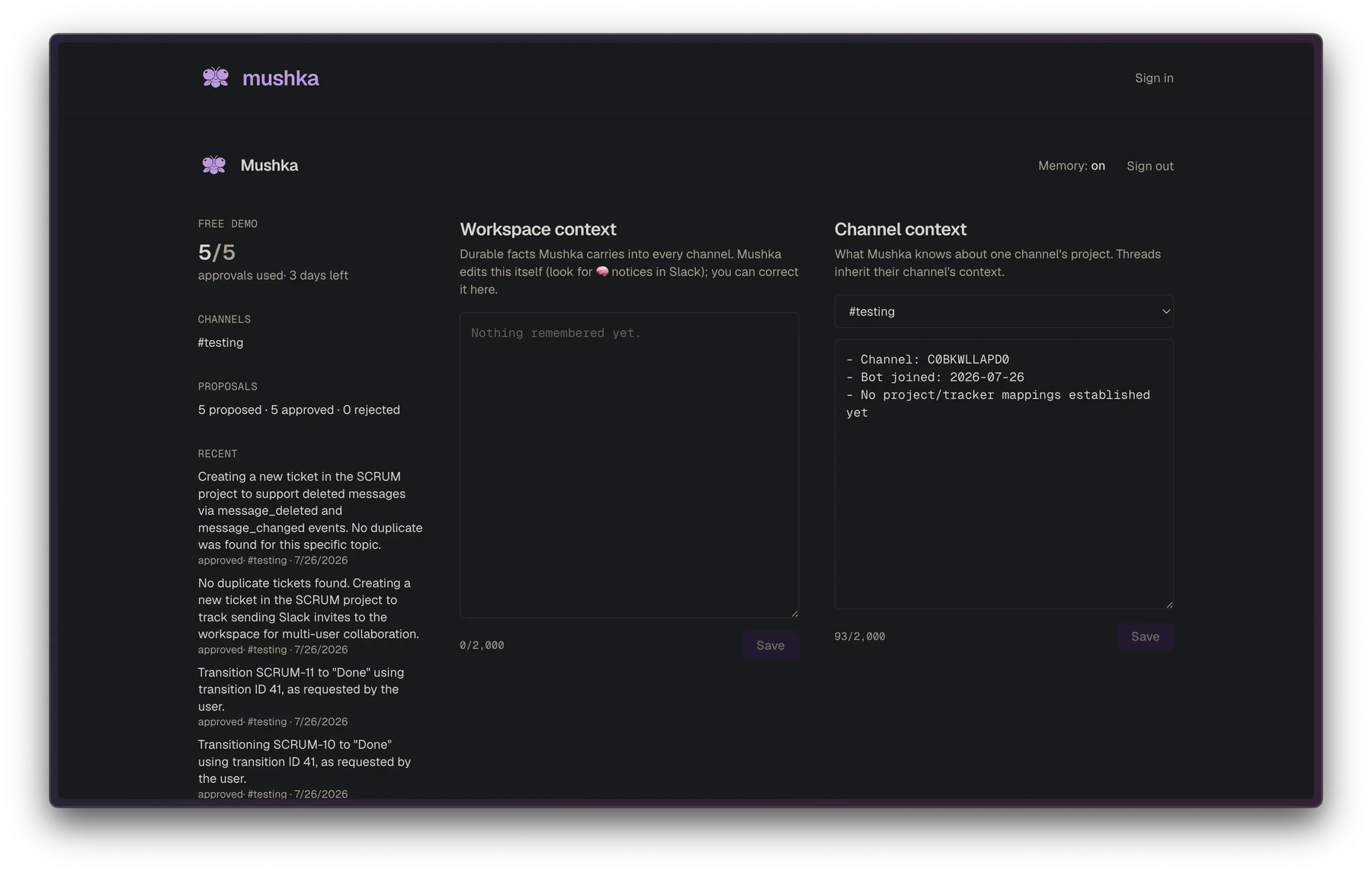Viewport: 1372px width, 873px height.
Task: Grab the Channel context textarea resize handle
Action: click(x=1169, y=604)
